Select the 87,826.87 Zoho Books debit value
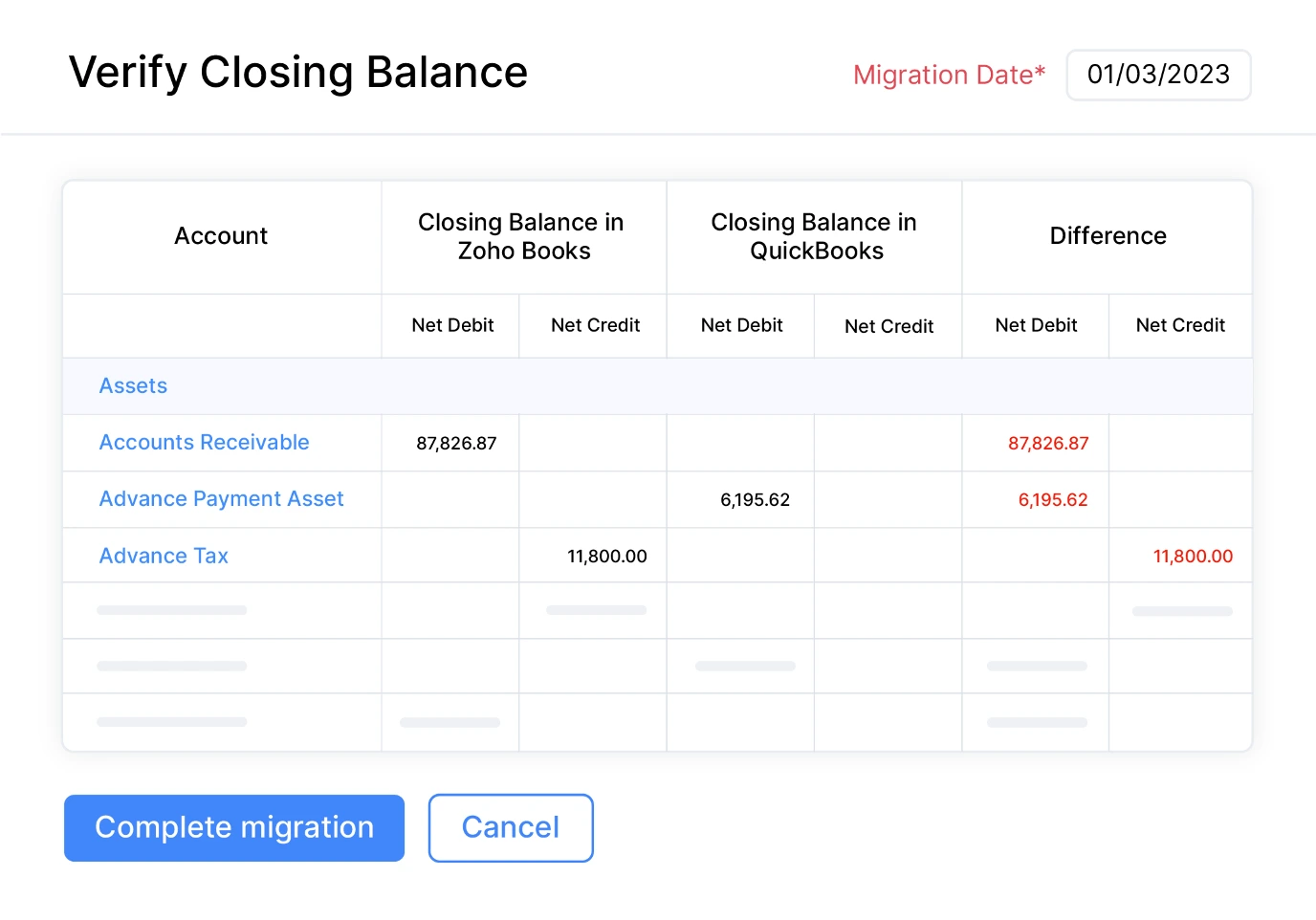The image size is (1316, 920). point(456,443)
